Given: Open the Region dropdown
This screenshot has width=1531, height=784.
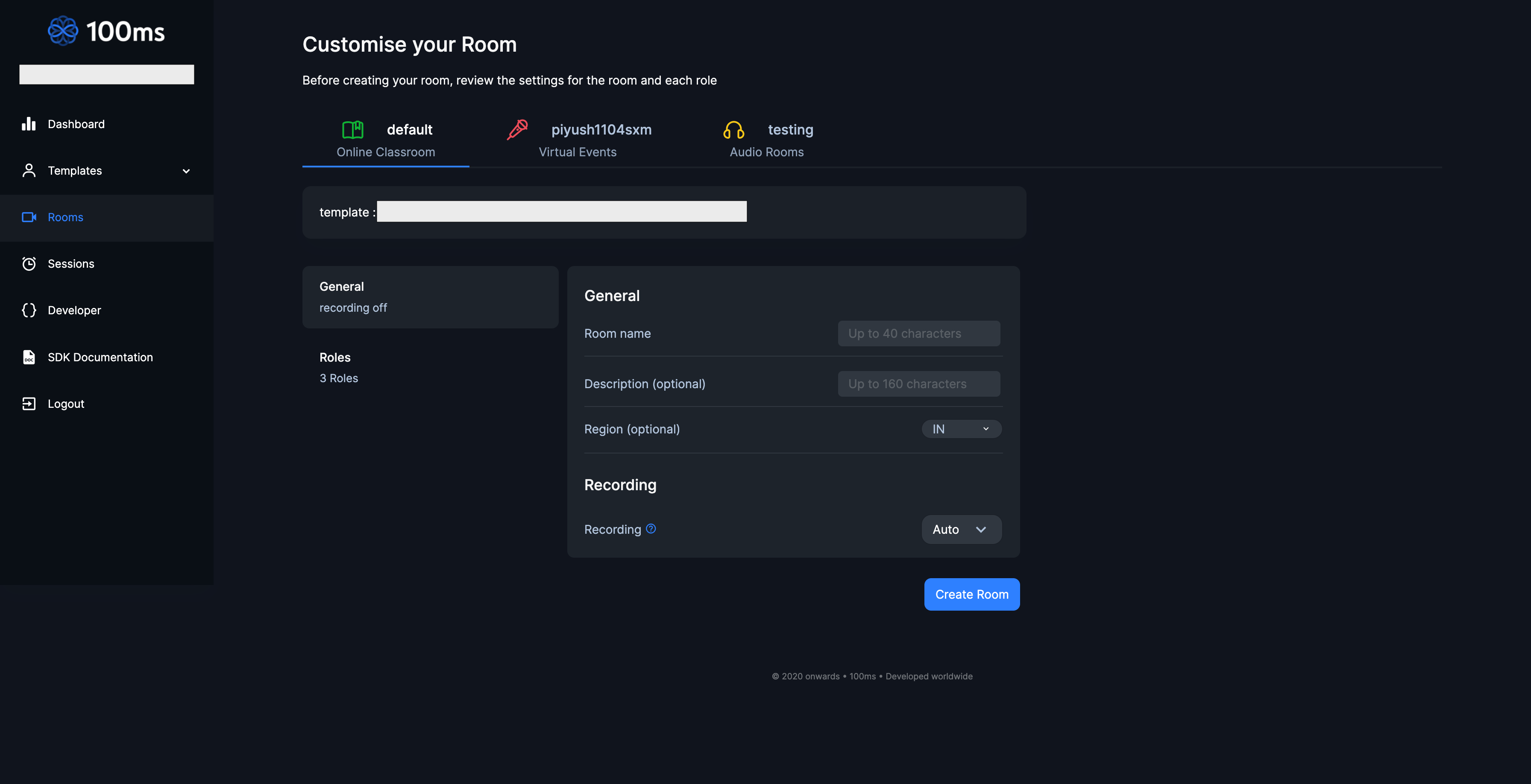Looking at the screenshot, I should [960, 429].
